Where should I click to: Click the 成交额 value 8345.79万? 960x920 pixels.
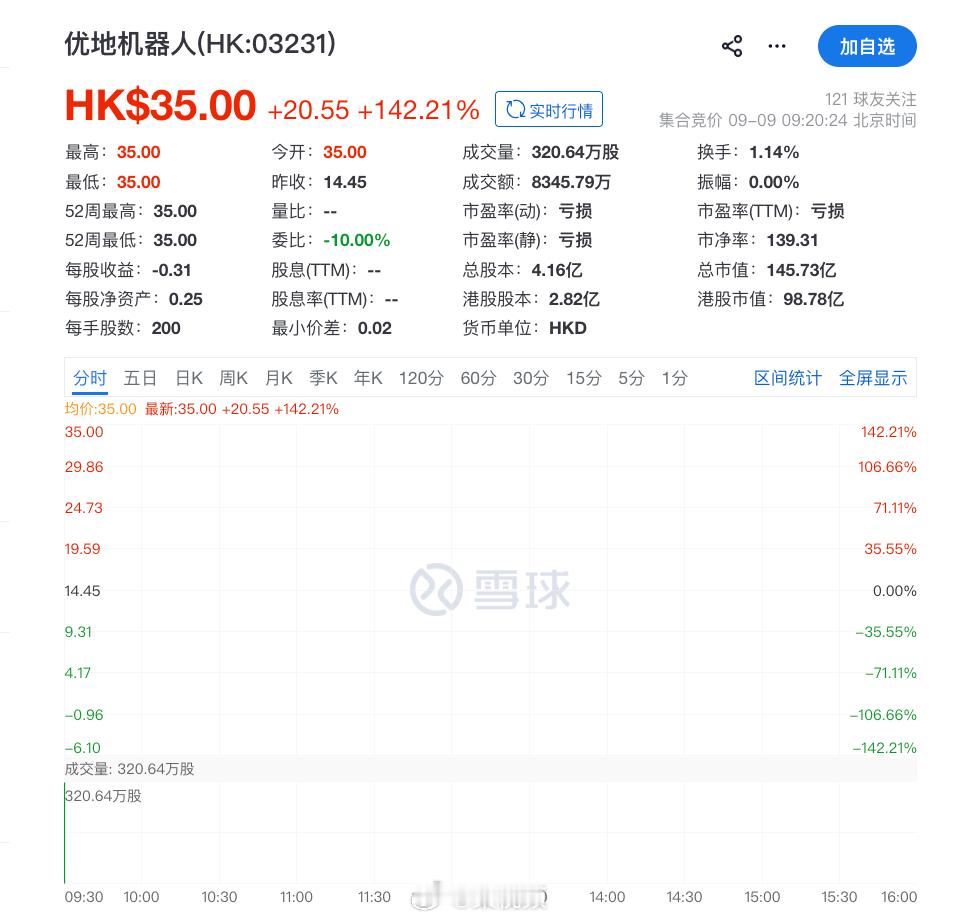click(571, 182)
